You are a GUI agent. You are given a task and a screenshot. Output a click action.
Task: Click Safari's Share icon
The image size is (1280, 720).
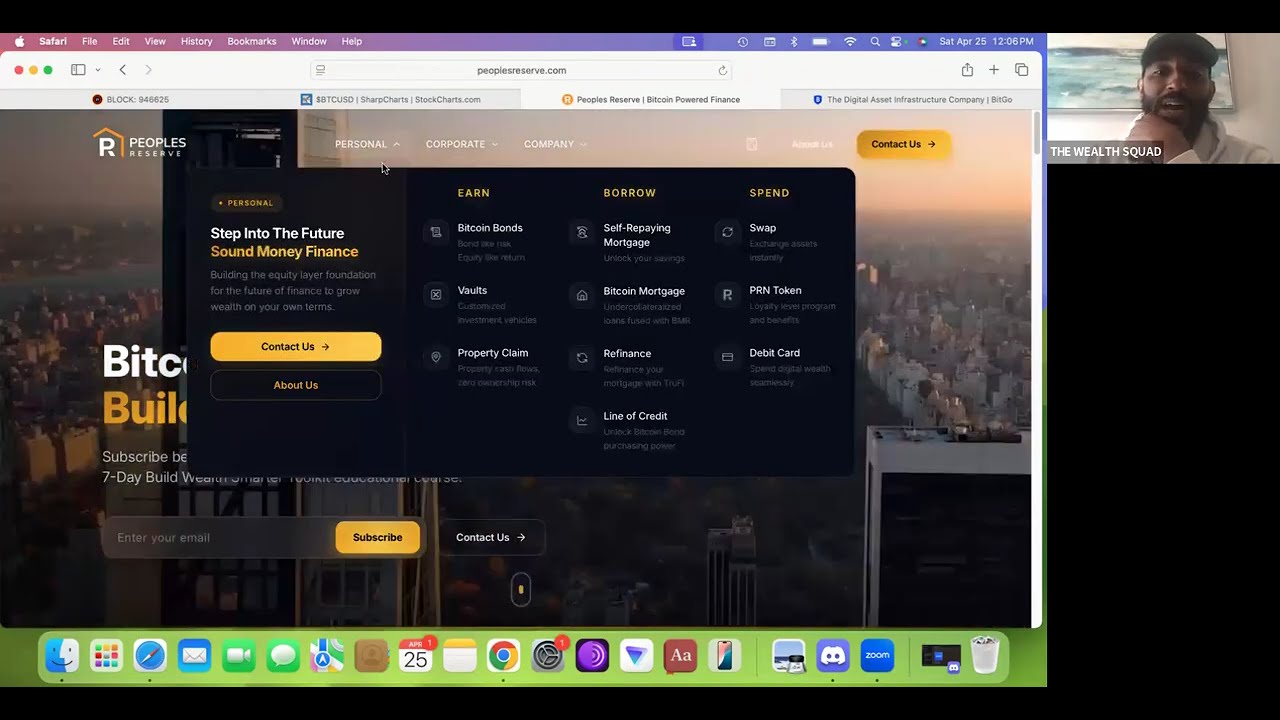pos(967,70)
